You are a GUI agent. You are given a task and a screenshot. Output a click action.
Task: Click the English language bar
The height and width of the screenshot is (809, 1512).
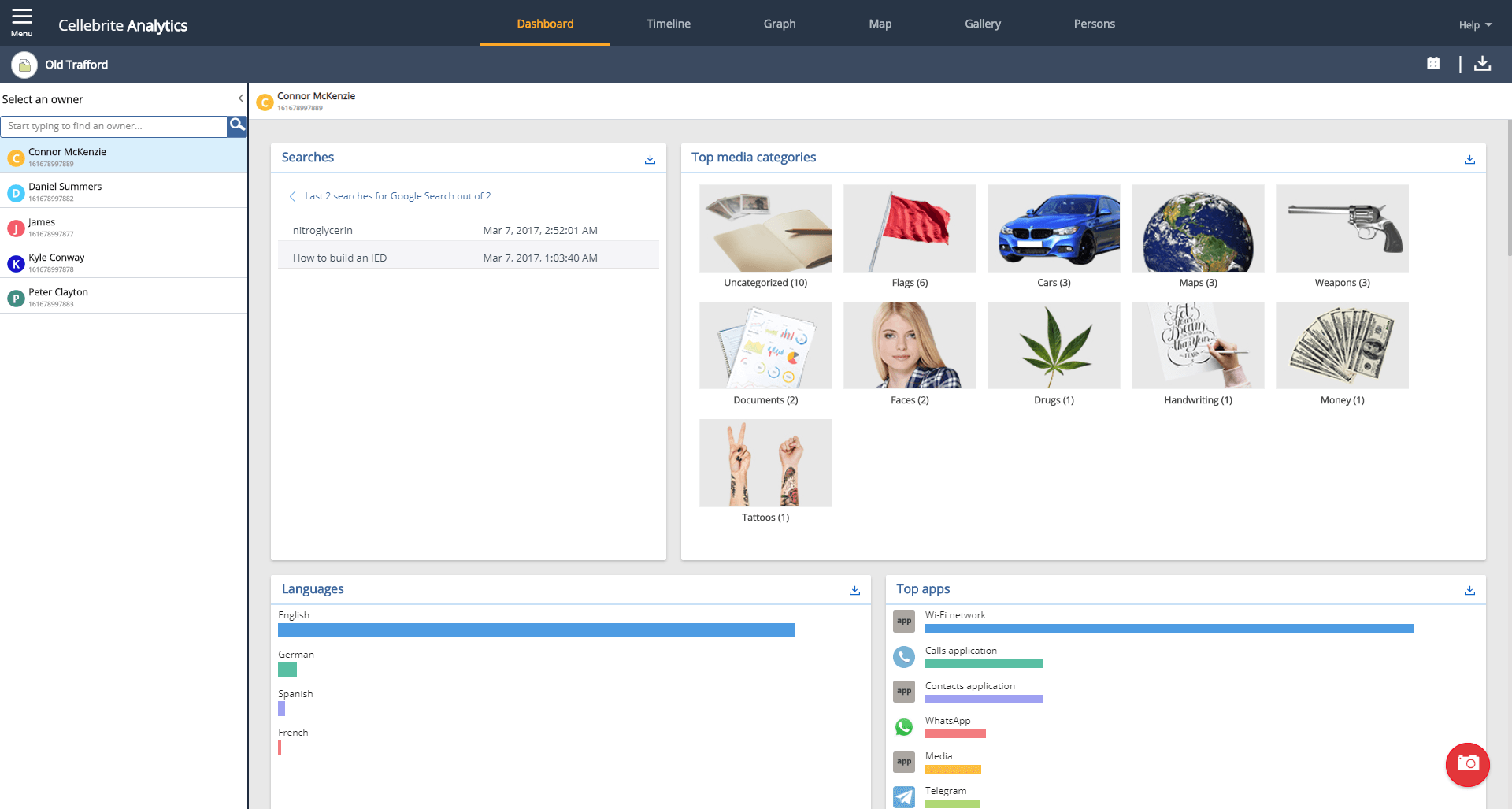[535, 630]
